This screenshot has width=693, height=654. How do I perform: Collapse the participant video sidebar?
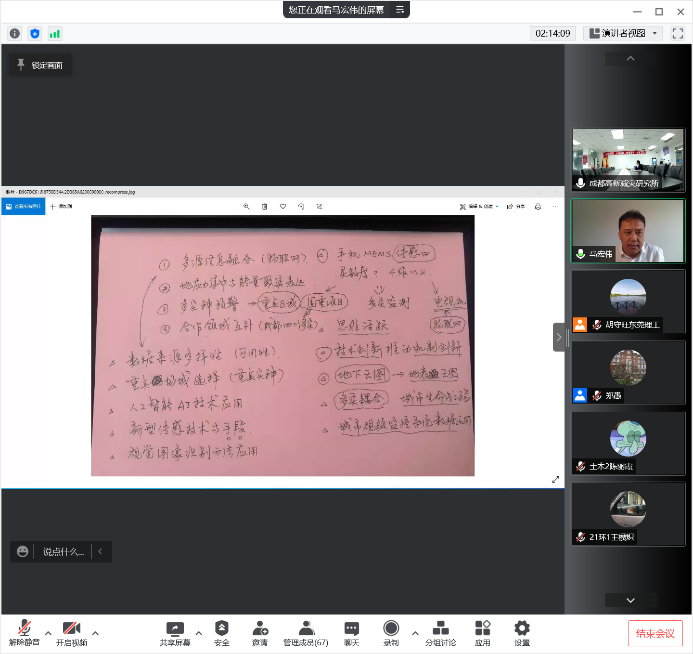coord(559,337)
